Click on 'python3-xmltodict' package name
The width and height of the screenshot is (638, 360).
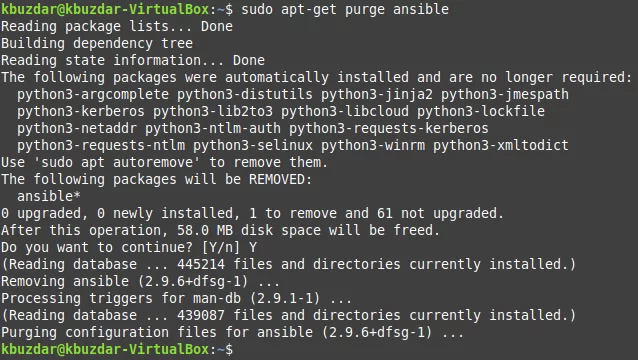tap(501, 145)
